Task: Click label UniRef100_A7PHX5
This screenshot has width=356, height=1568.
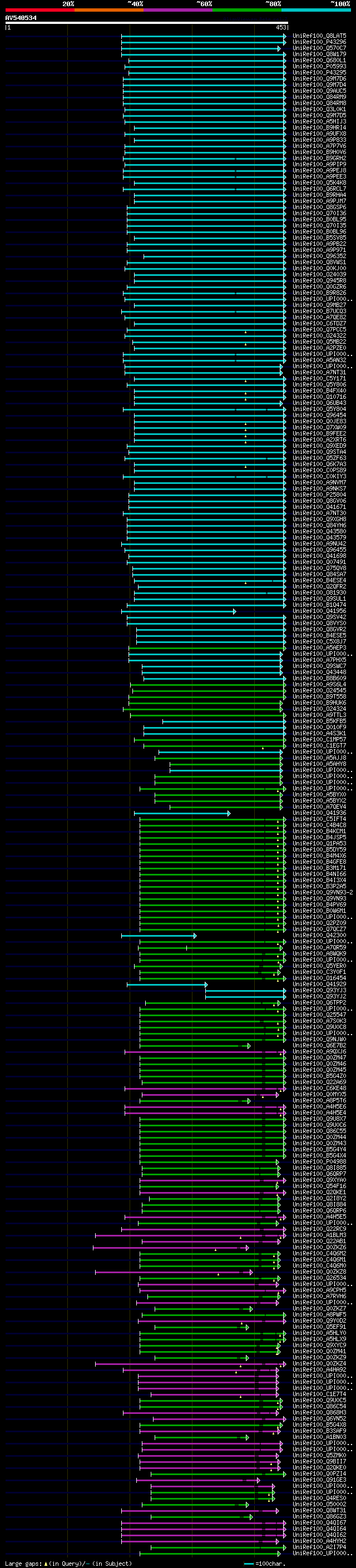Action: [x=319, y=660]
